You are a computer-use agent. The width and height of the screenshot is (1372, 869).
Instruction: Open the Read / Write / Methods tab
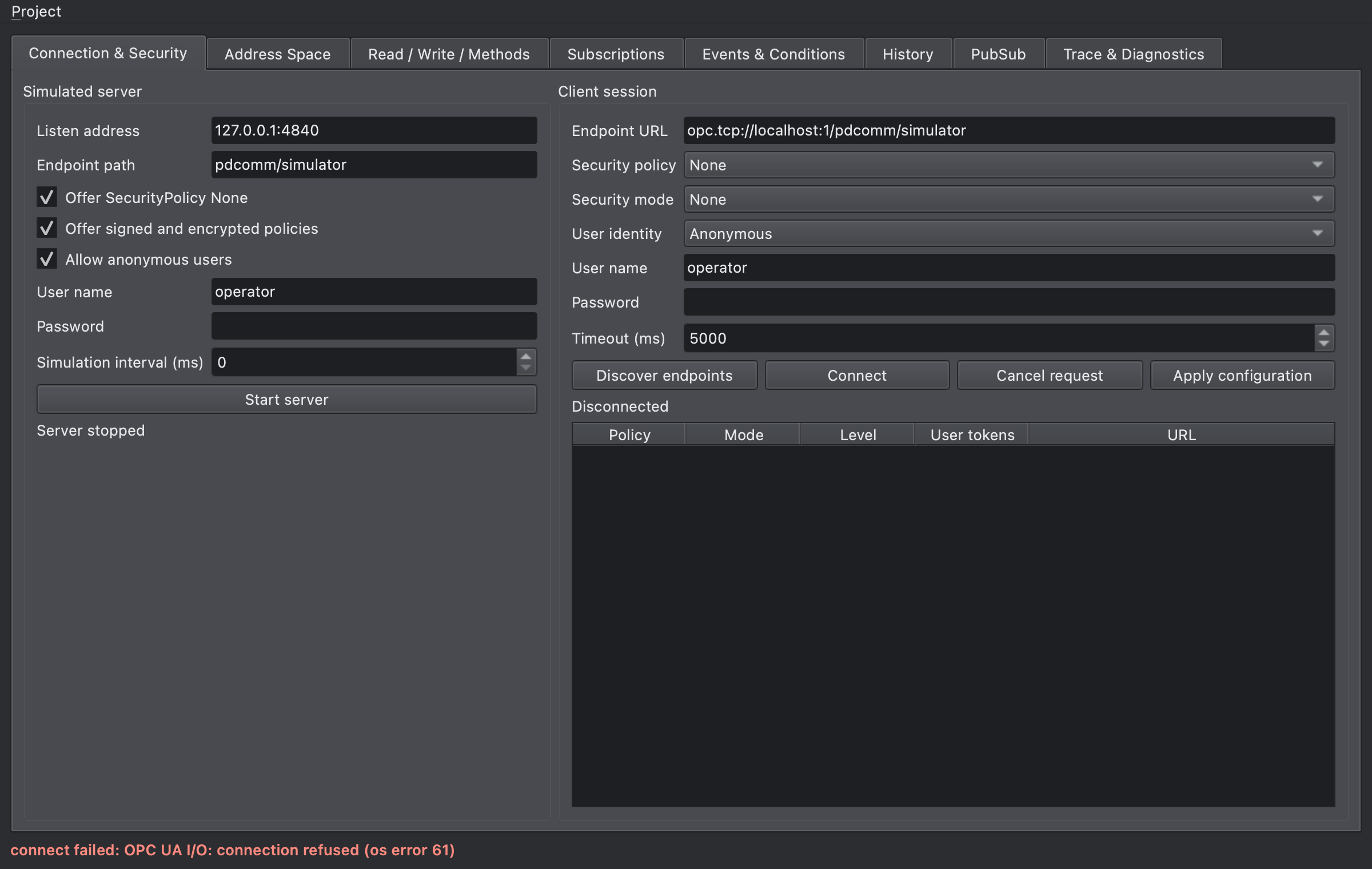(449, 54)
